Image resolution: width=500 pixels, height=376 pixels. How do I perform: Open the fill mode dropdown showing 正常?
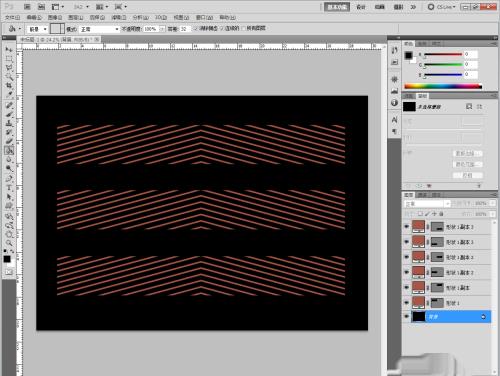(x=99, y=29)
